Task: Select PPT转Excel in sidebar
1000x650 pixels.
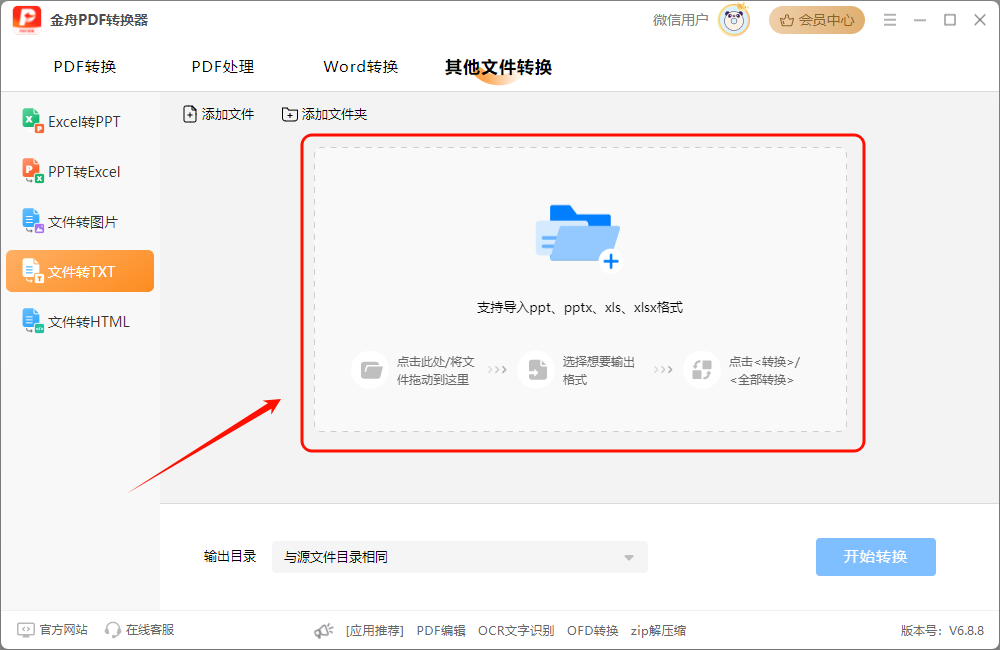Action: pyautogui.click(x=80, y=172)
